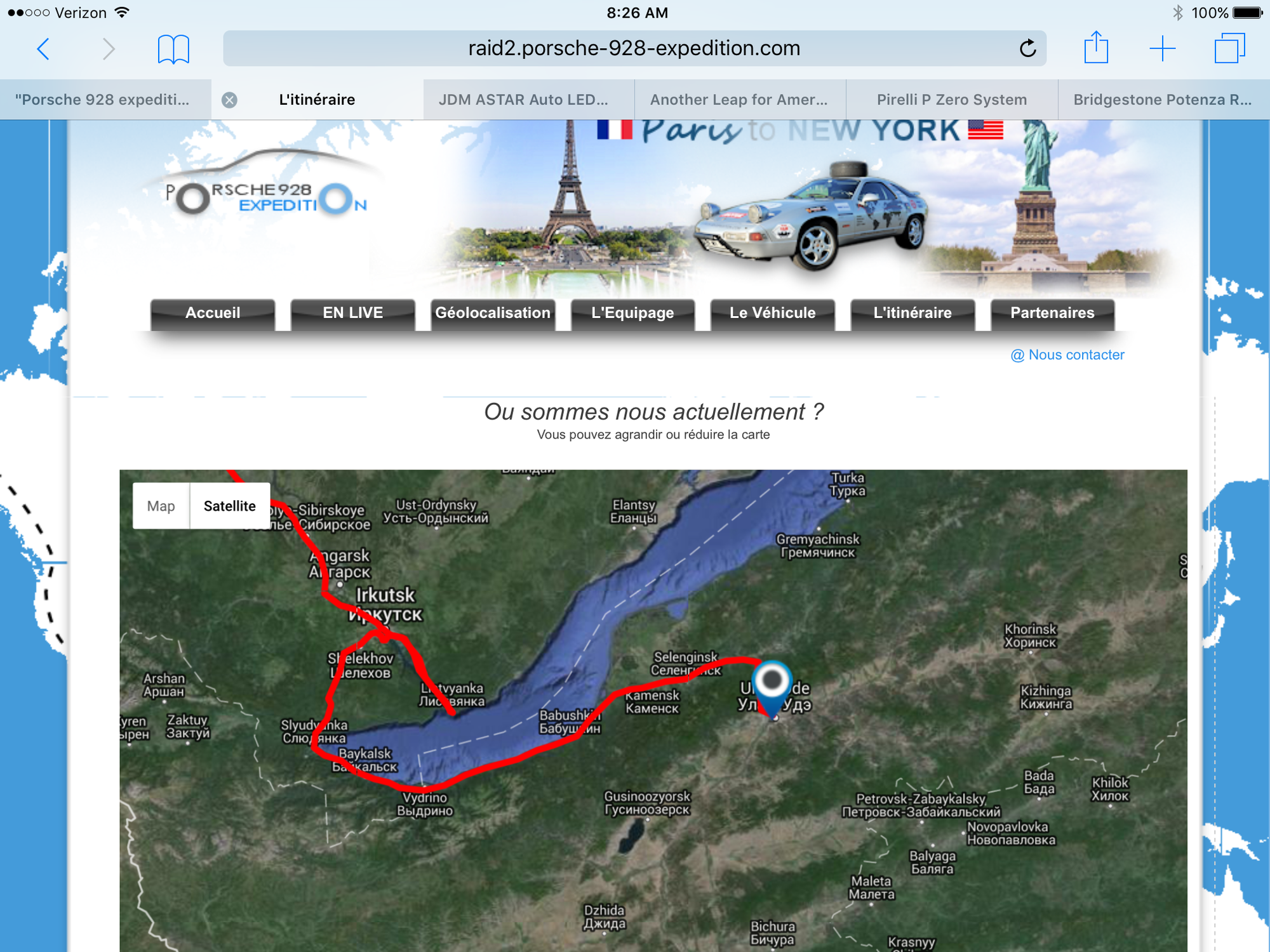Open the Géolocalisation menu
1270x952 pixels.
click(x=493, y=313)
